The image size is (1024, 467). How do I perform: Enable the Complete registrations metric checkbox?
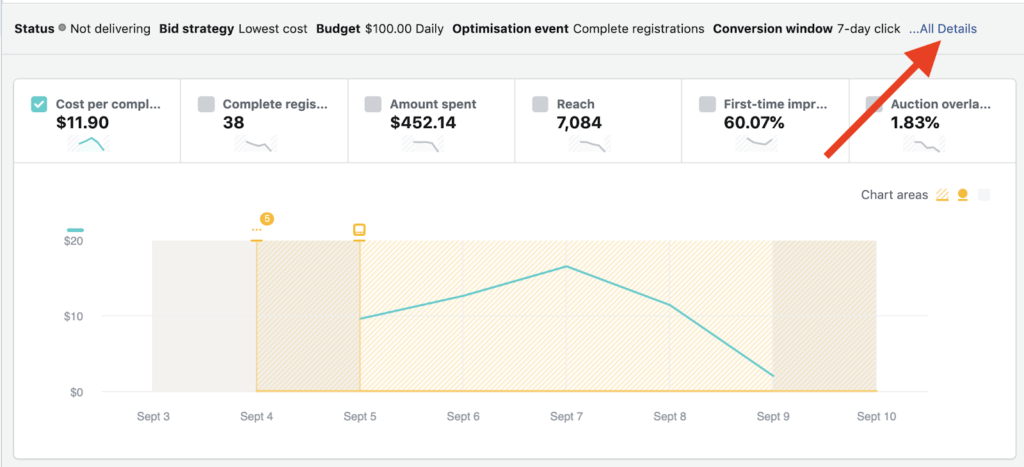point(206,104)
